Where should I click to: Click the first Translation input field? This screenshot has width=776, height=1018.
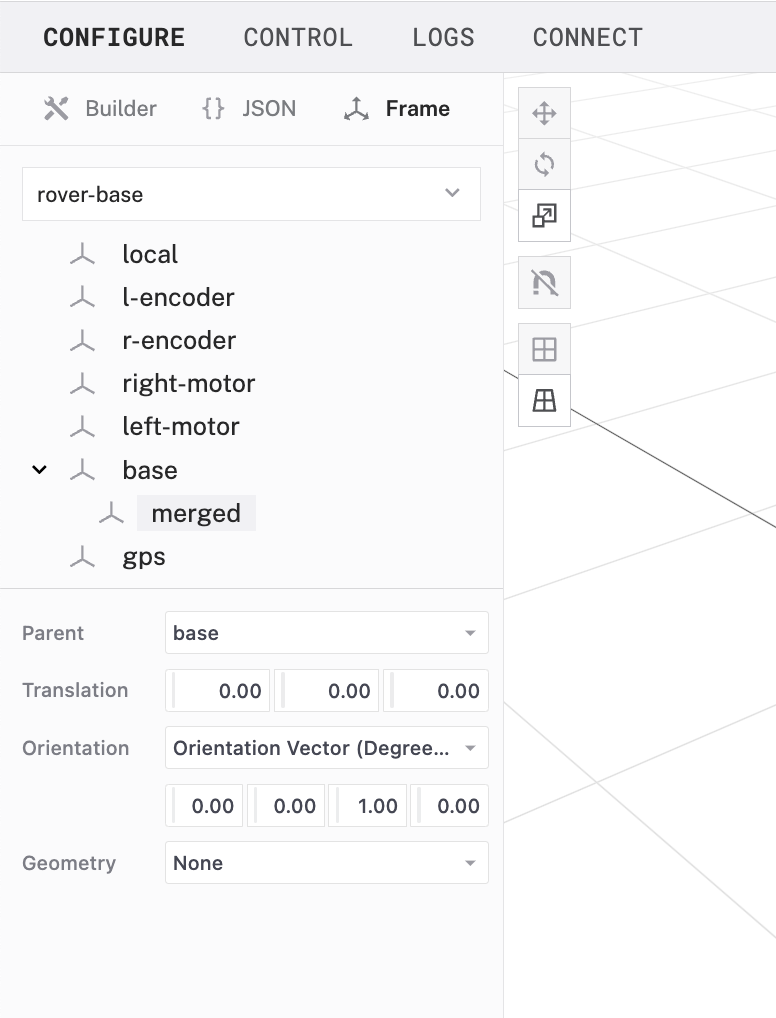pyautogui.click(x=218, y=691)
